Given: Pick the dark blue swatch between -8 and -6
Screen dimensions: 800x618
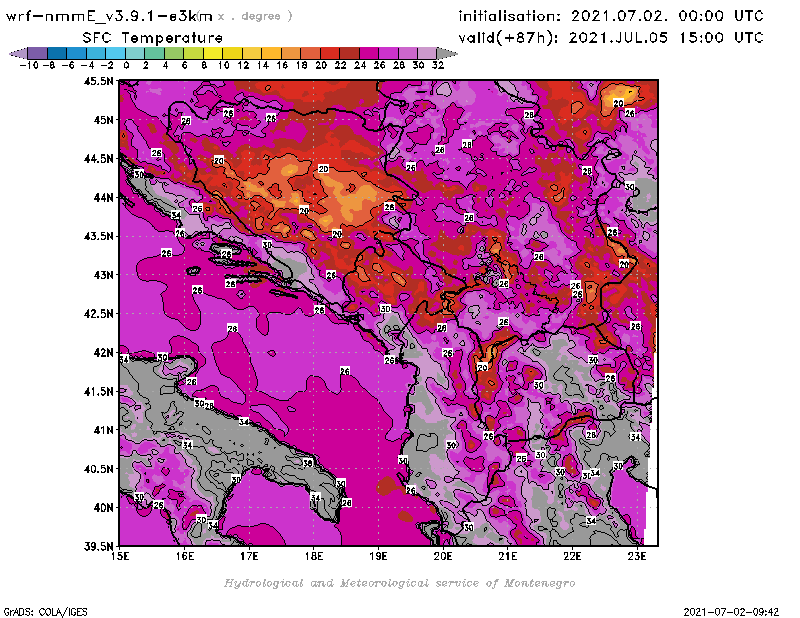Looking at the screenshot, I should (57, 53).
